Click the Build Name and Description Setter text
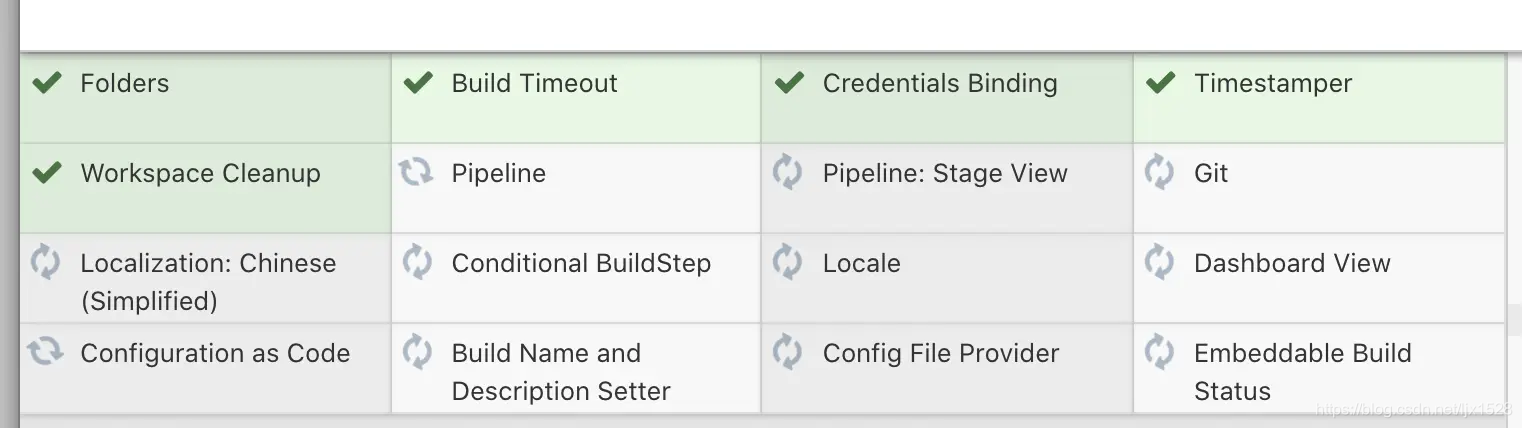Image resolution: width=1522 pixels, height=428 pixels. [x=560, y=371]
